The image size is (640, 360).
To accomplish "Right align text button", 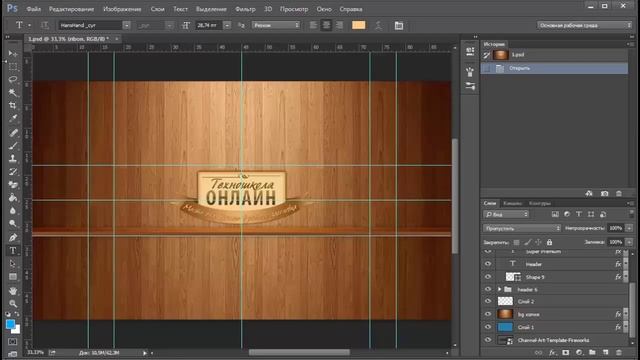I will click(339, 25).
